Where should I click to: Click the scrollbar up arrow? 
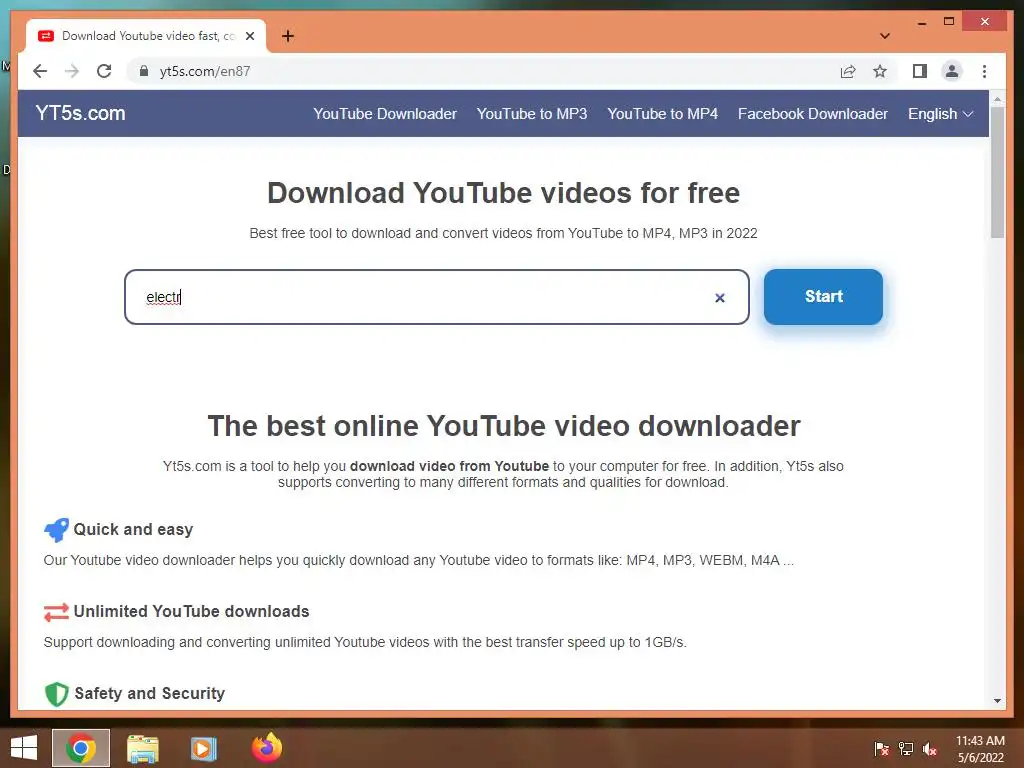(x=997, y=99)
